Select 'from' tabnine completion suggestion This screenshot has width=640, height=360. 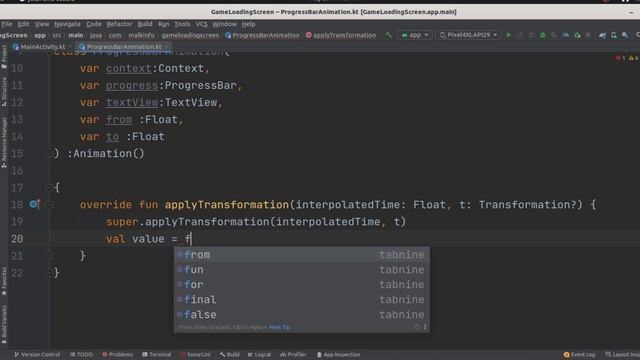[x=302, y=255]
